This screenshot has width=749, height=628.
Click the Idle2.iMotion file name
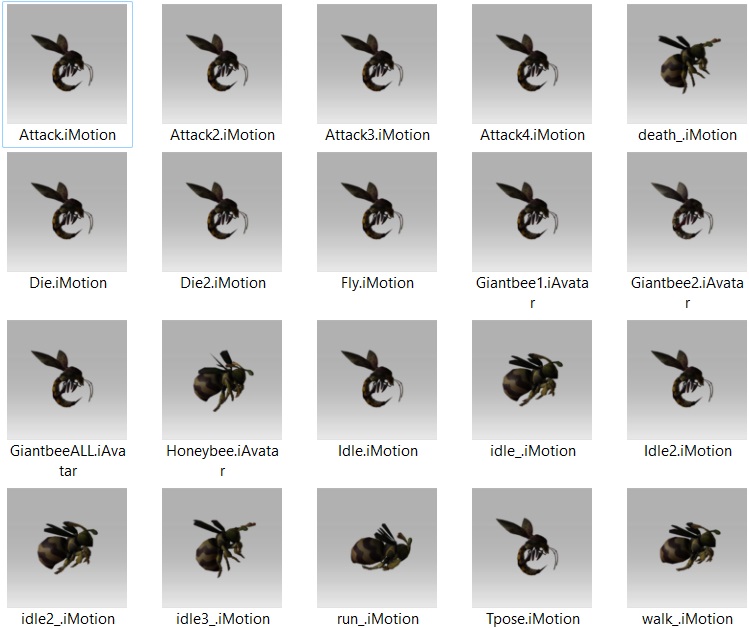click(687, 451)
